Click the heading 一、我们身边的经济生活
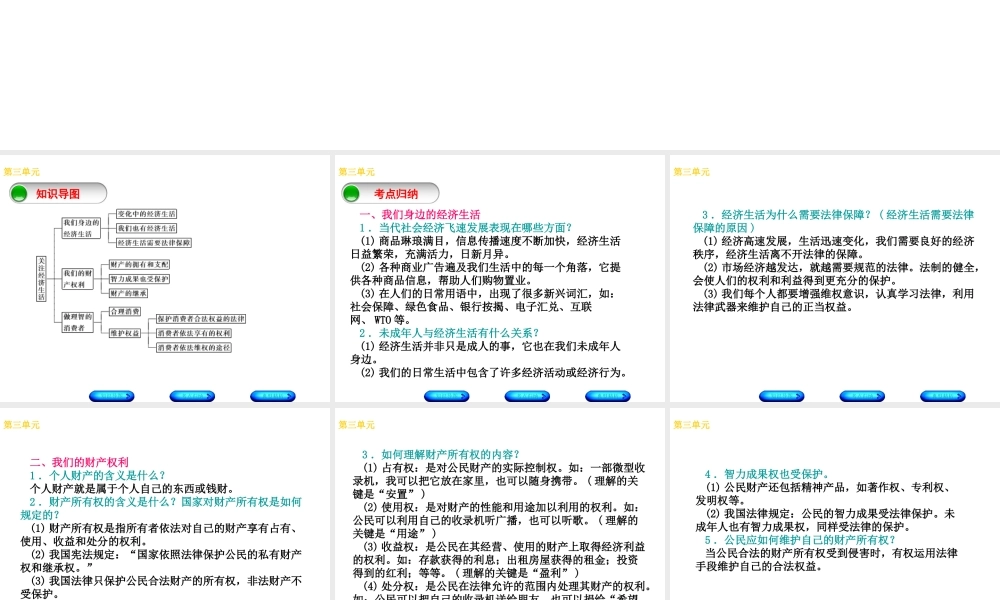This screenshot has height=600, width=1000. 420,215
